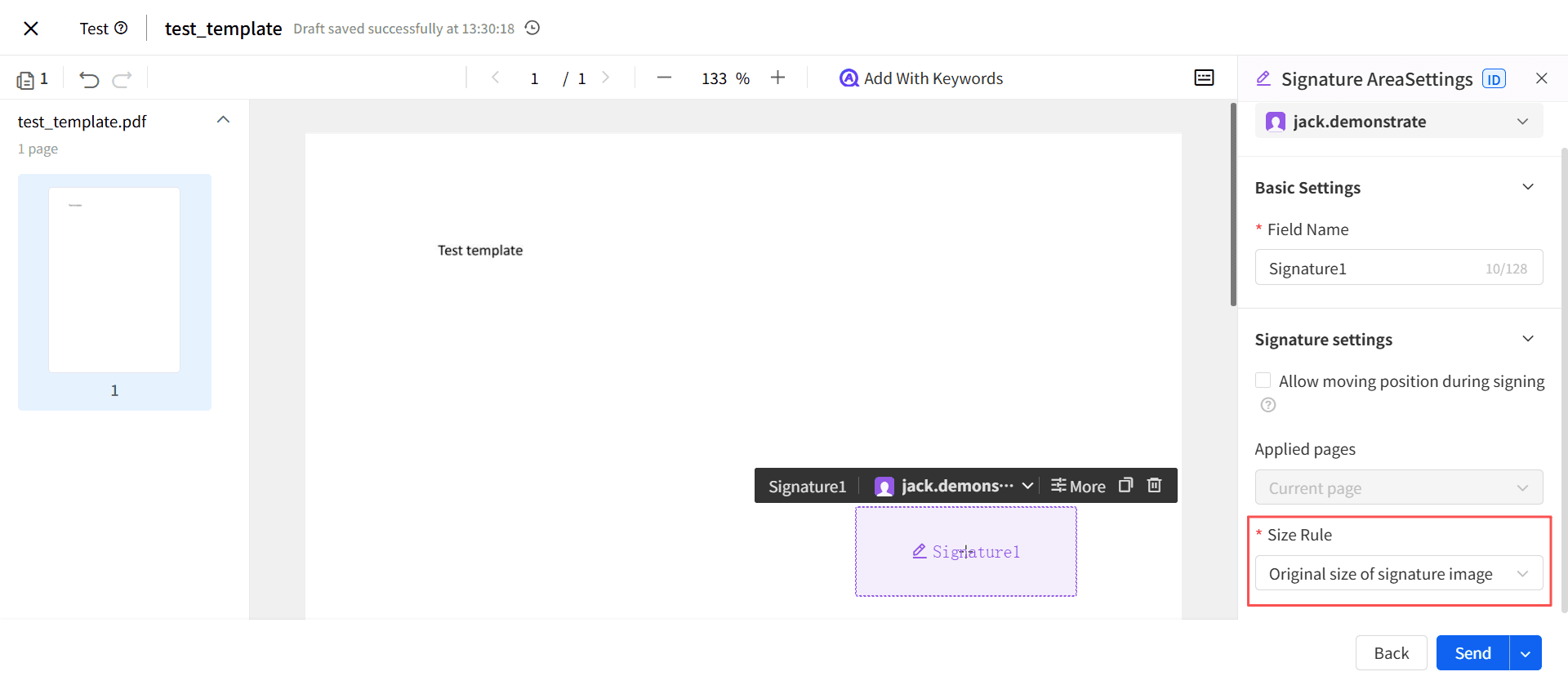Click the redo arrow icon
This screenshot has width=1568, height=685.
click(122, 79)
